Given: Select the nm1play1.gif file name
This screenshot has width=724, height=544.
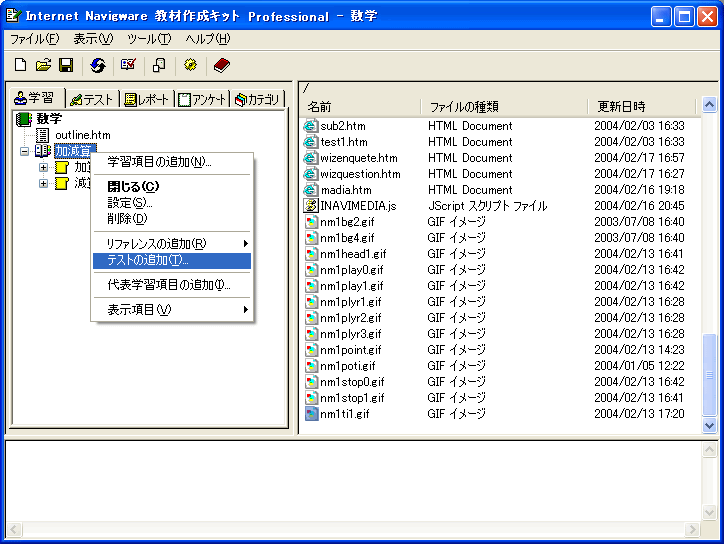Looking at the screenshot, I should (352, 286).
